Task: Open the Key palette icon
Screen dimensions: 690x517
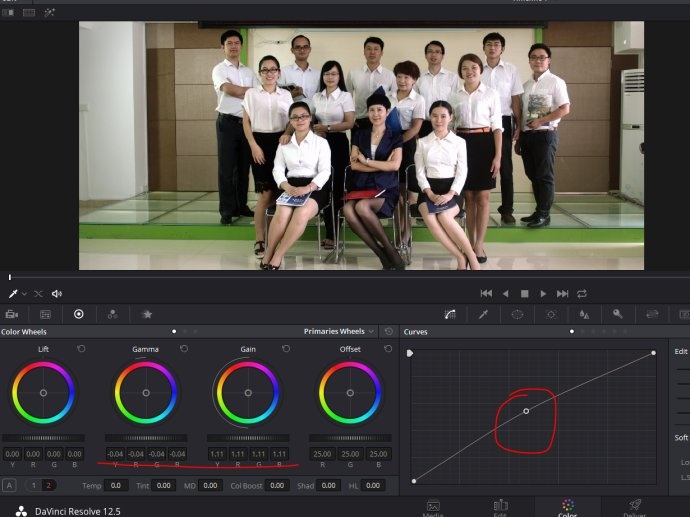Action: (618, 314)
